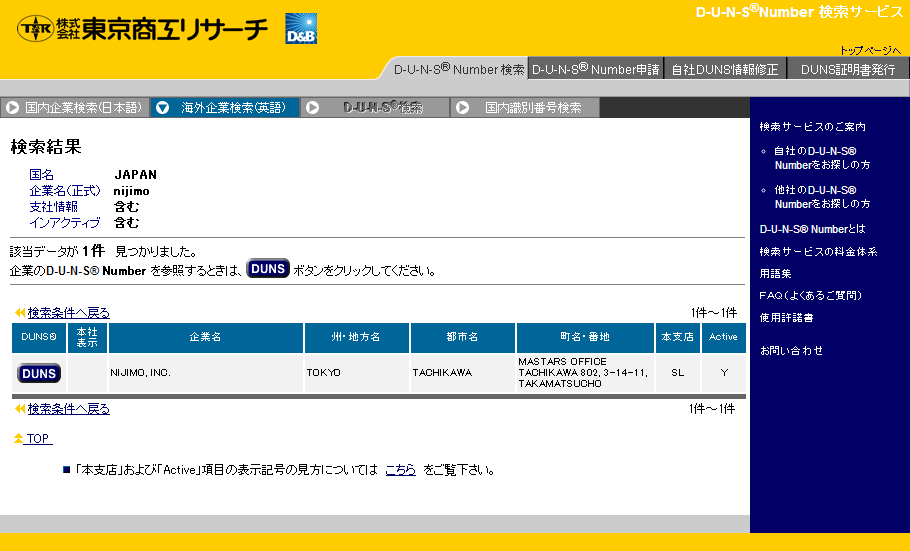Viewport: 910px width, 551px height.
Task: Click the D&B logo icon
Action: pos(301,28)
